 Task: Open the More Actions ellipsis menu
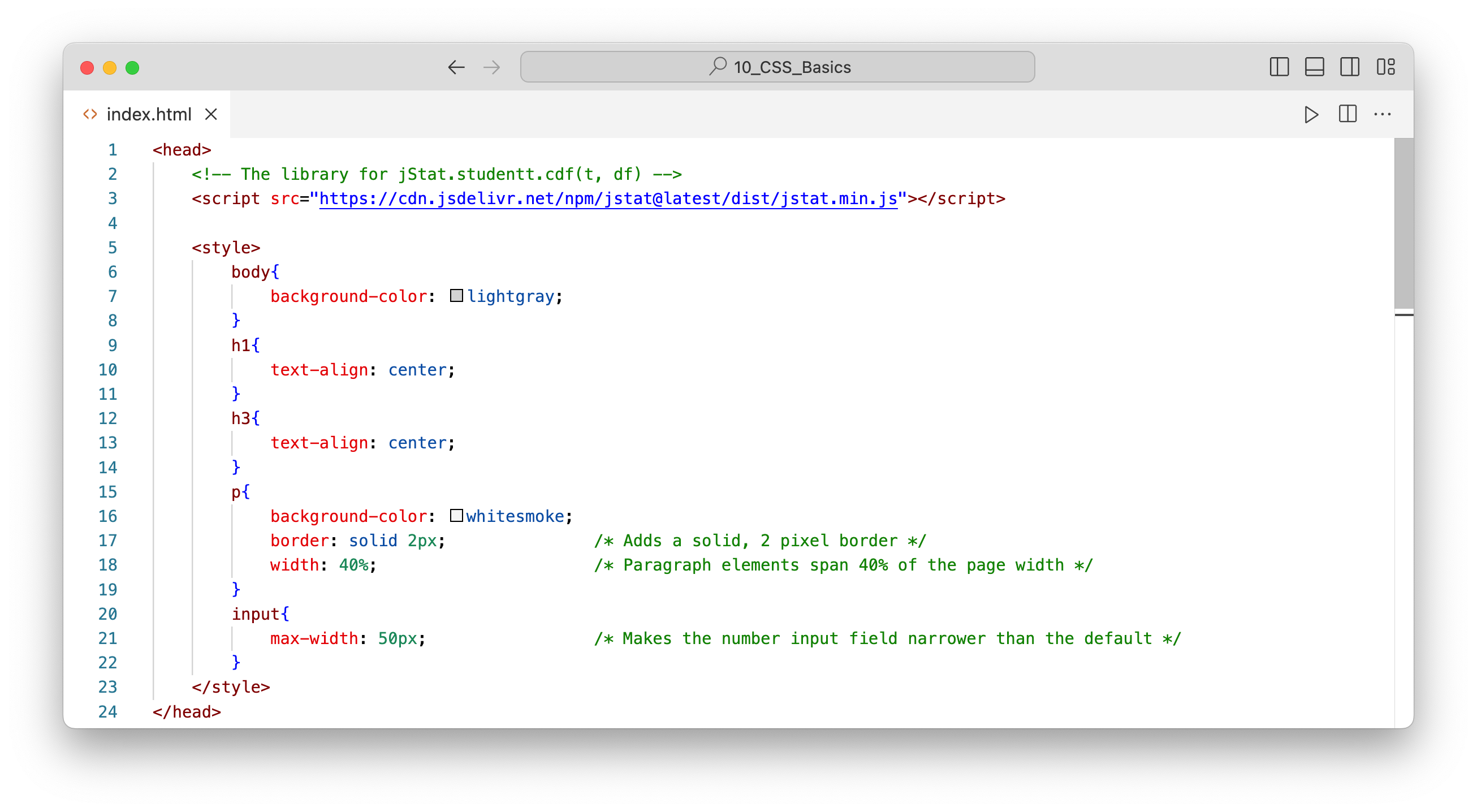click(x=1383, y=114)
